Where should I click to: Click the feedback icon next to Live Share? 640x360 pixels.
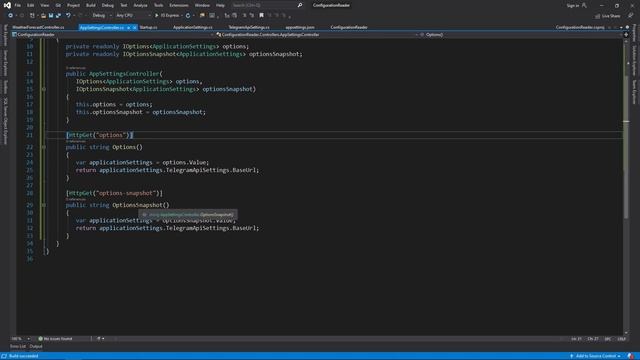631,16
